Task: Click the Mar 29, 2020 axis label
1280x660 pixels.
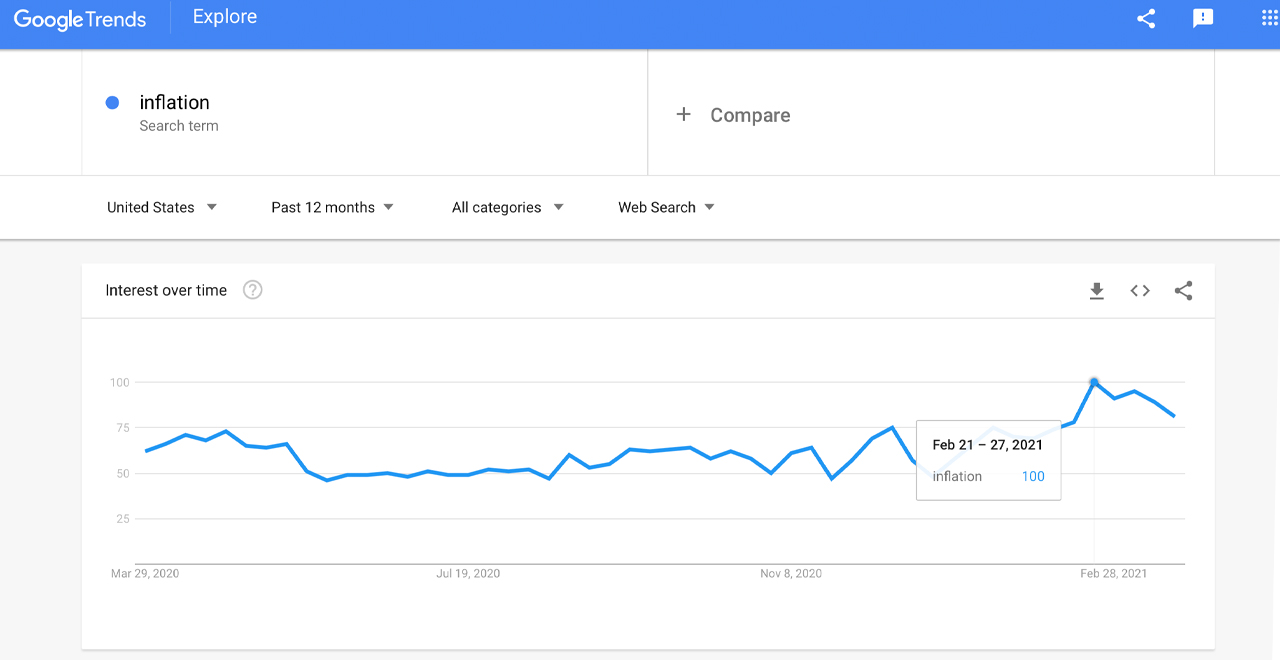Action: tap(145, 574)
